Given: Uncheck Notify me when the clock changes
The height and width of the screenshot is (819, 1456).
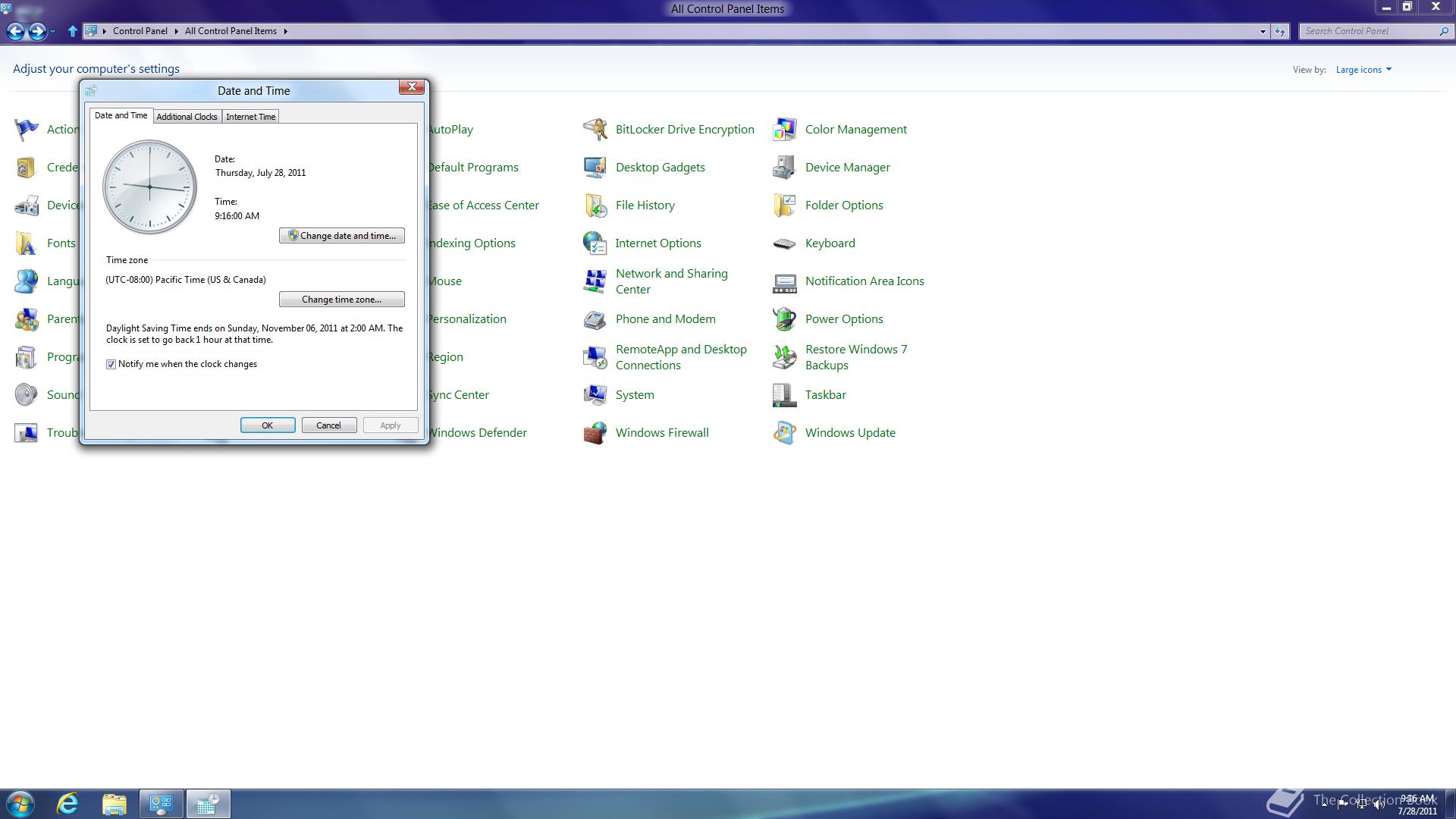Looking at the screenshot, I should tap(111, 365).
